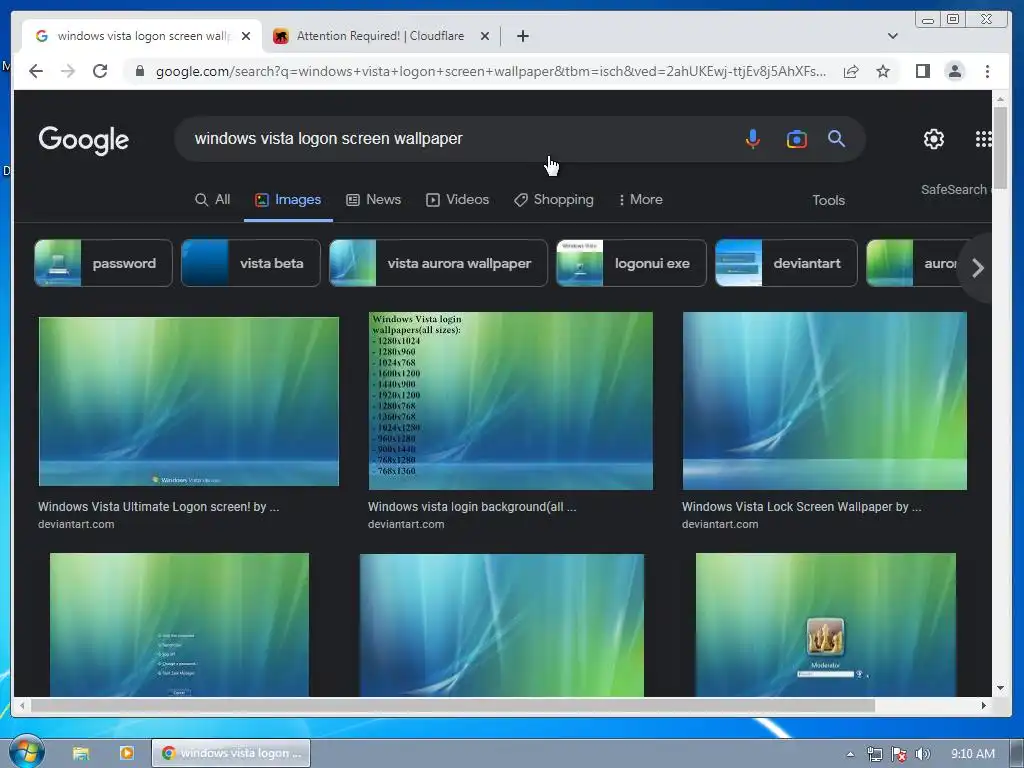Viewport: 1024px width, 768px height.
Task: Reload the current page
Action: 100,71
